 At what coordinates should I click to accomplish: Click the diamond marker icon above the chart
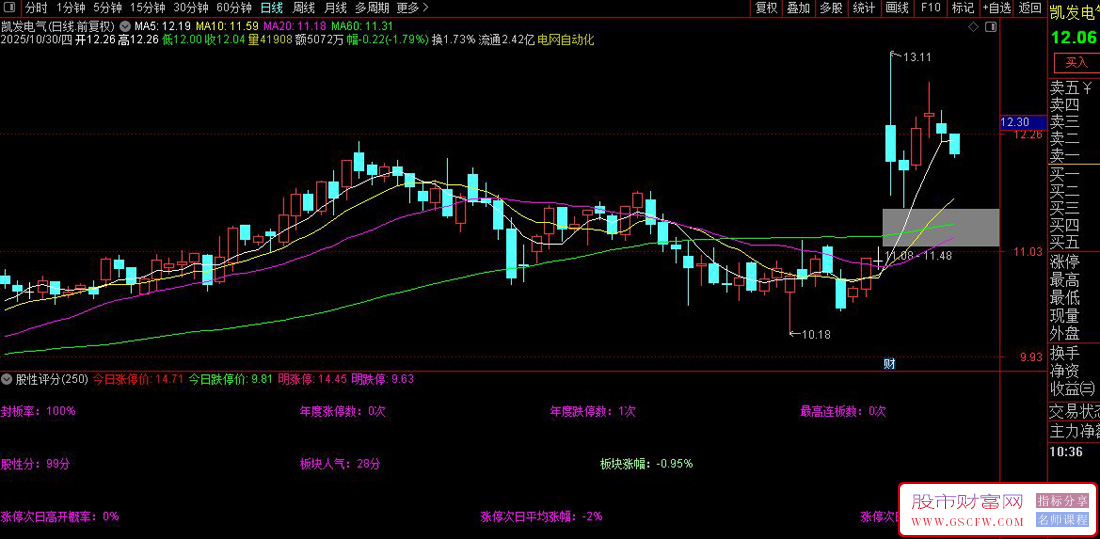[972, 27]
